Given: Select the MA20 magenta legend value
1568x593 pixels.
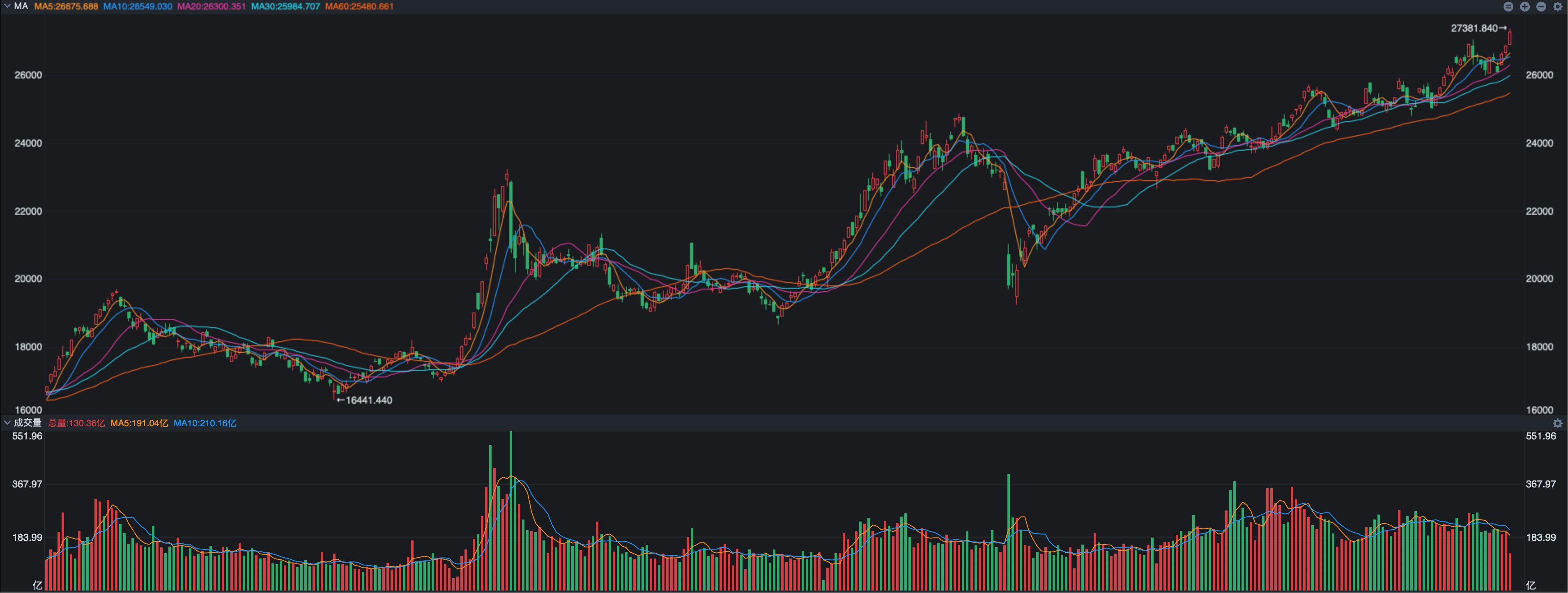Looking at the screenshot, I should click(x=211, y=7).
